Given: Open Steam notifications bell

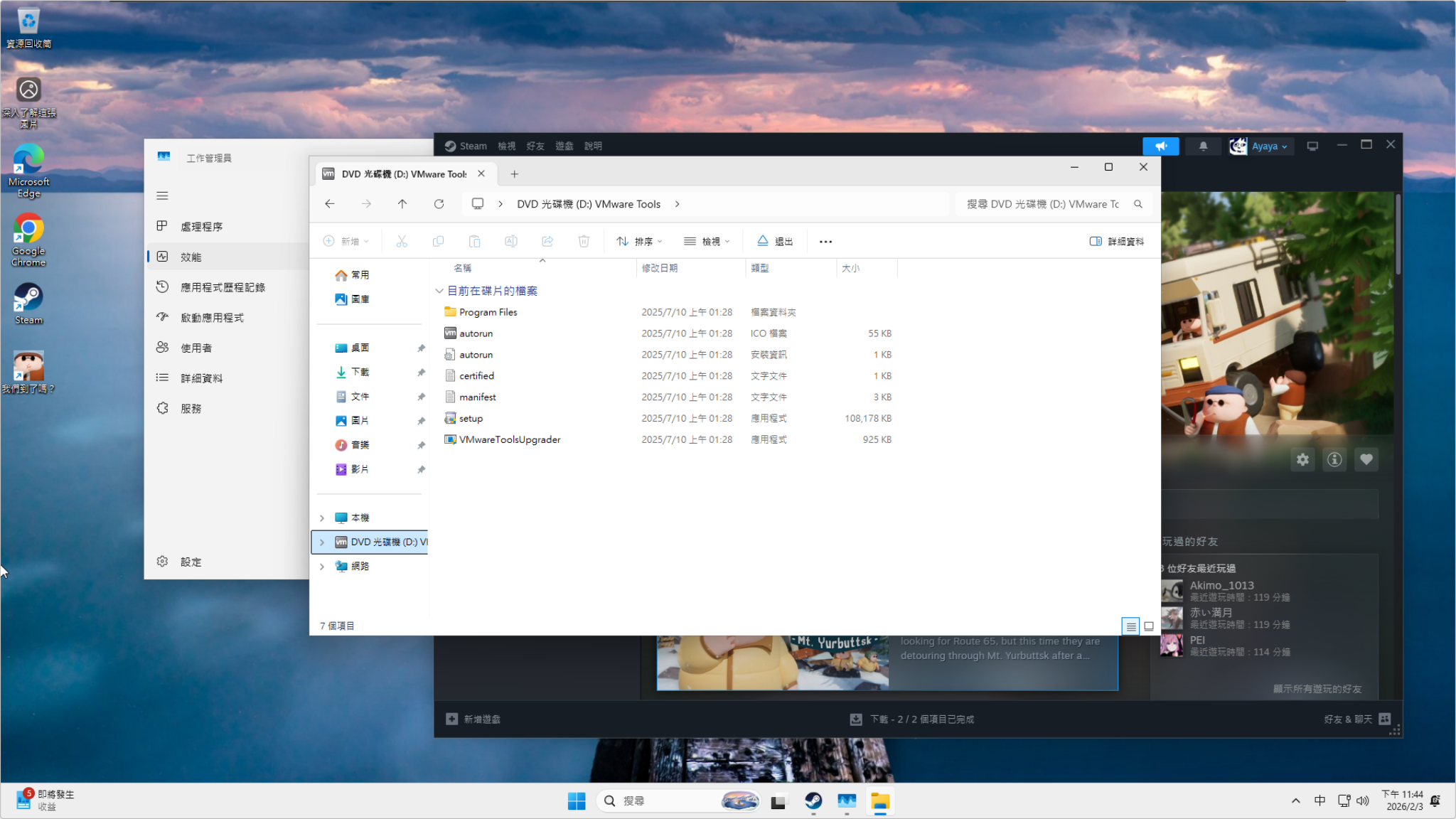Looking at the screenshot, I should pyautogui.click(x=1203, y=146).
